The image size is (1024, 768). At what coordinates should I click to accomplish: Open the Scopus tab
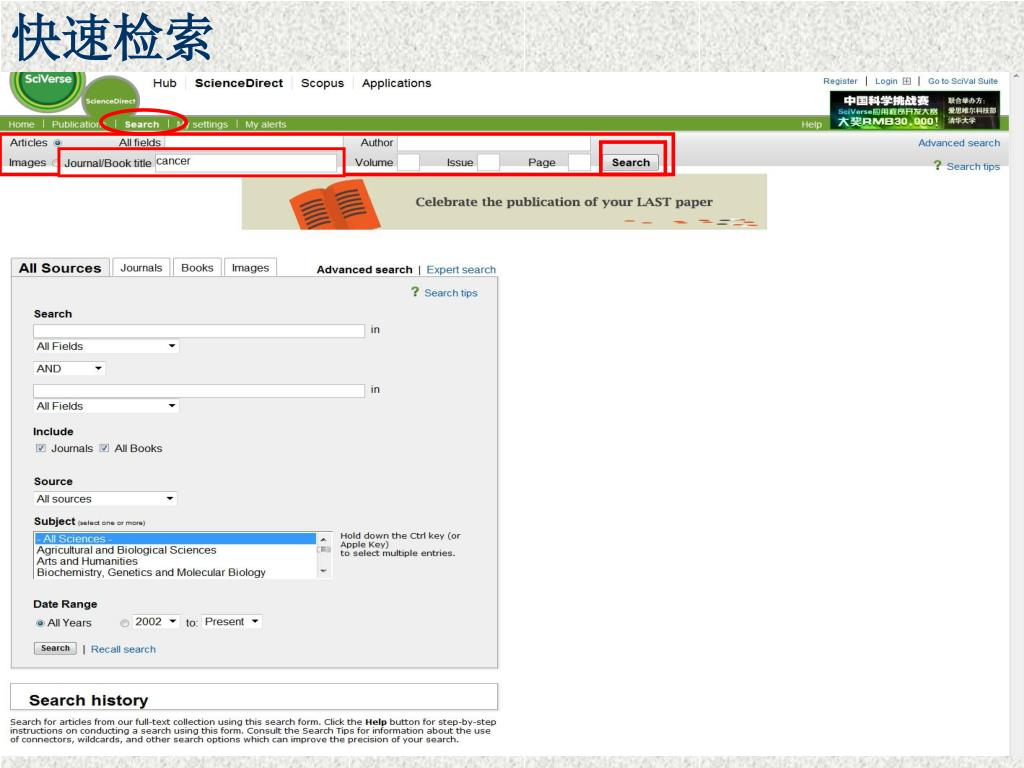(x=322, y=83)
